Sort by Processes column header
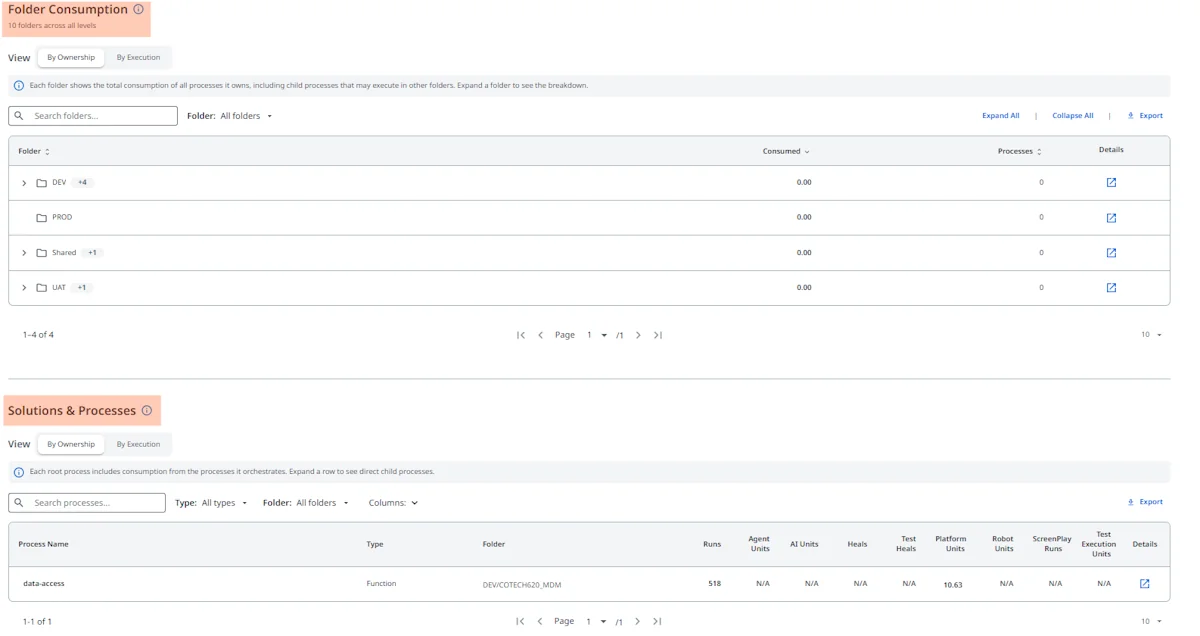Screen dimensions: 1200x636 (x=1019, y=151)
